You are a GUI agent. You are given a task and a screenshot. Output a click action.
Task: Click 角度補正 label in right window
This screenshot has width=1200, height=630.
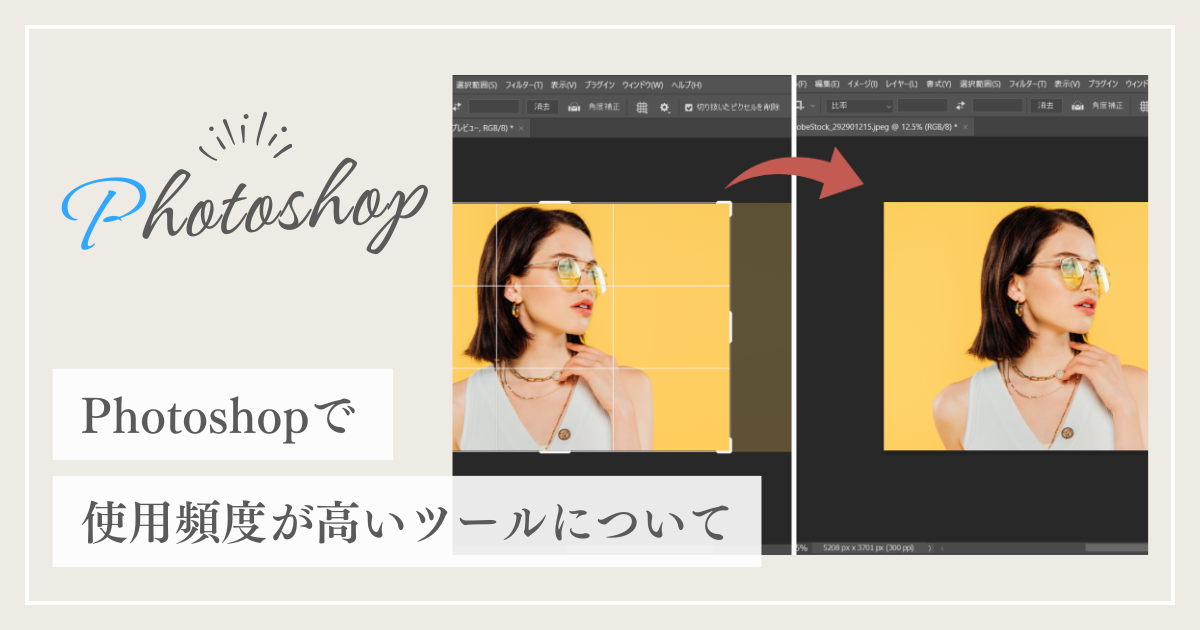point(1108,105)
